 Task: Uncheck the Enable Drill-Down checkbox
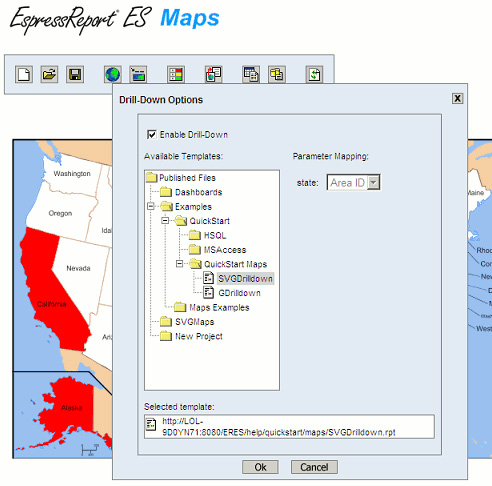point(152,135)
